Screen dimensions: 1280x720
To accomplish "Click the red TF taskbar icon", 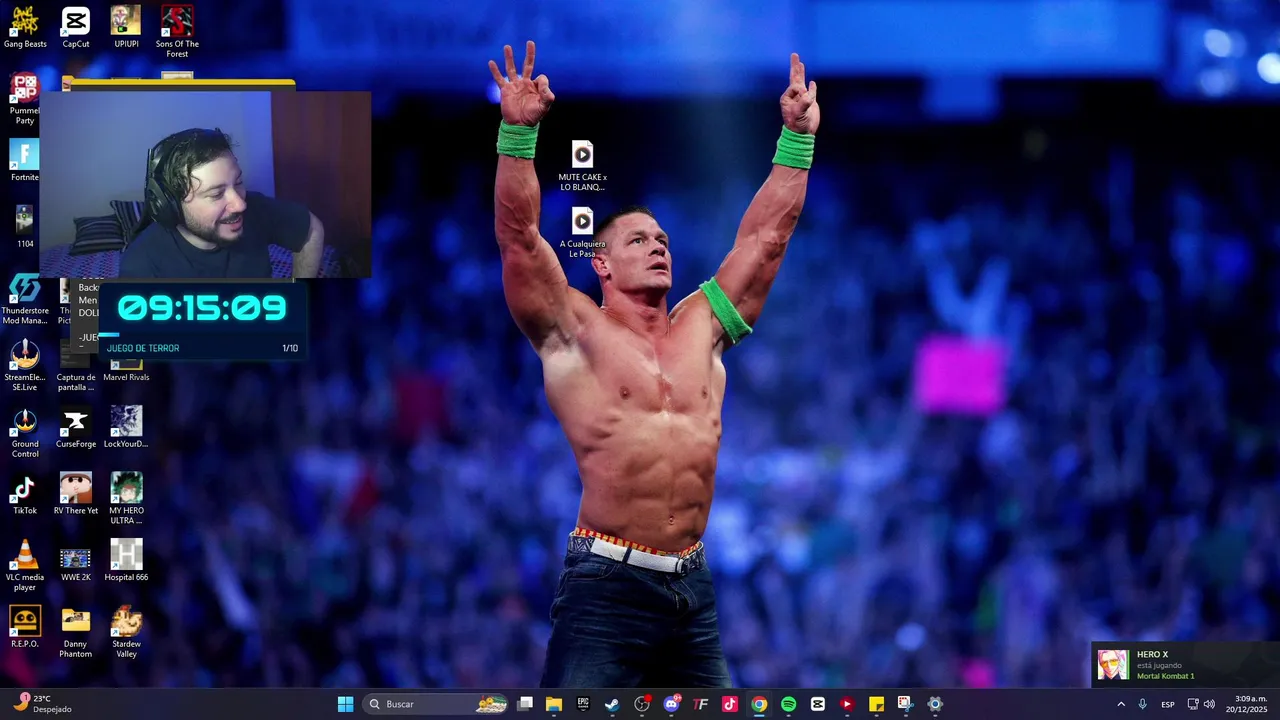I will point(700,704).
